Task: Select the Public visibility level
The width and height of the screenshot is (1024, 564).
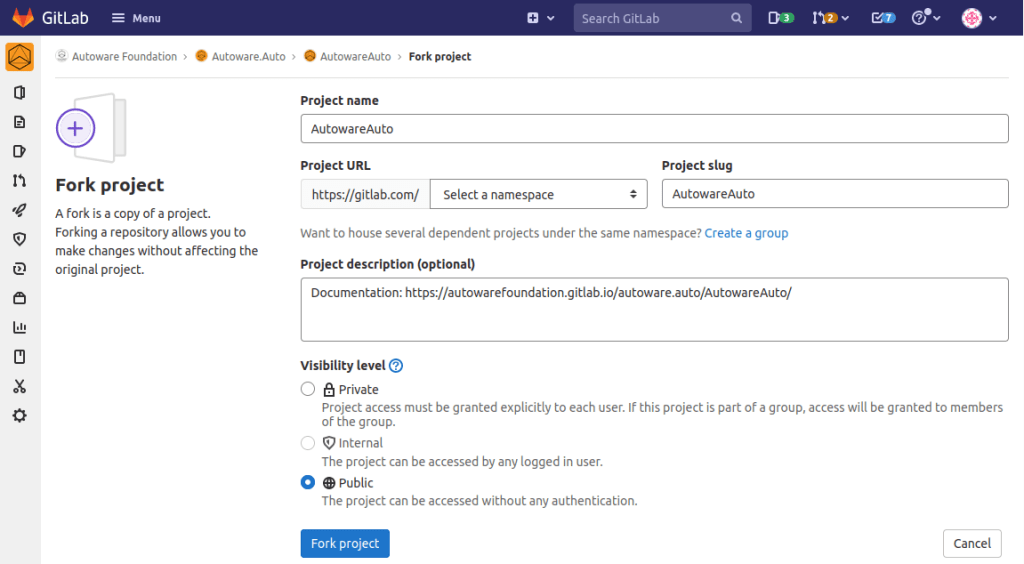Action: 308,483
